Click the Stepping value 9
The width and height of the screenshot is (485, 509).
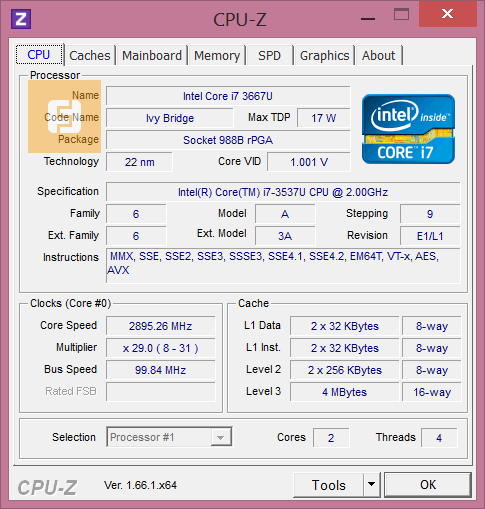(x=430, y=214)
